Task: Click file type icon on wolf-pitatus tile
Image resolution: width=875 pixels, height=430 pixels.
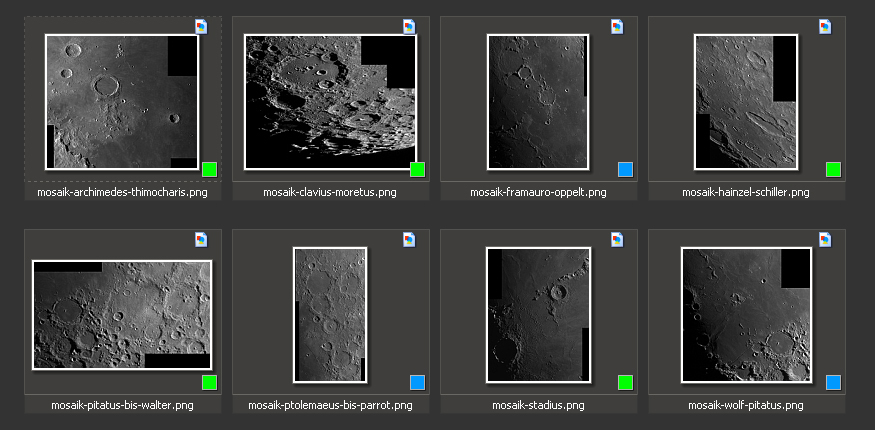Action: click(825, 240)
